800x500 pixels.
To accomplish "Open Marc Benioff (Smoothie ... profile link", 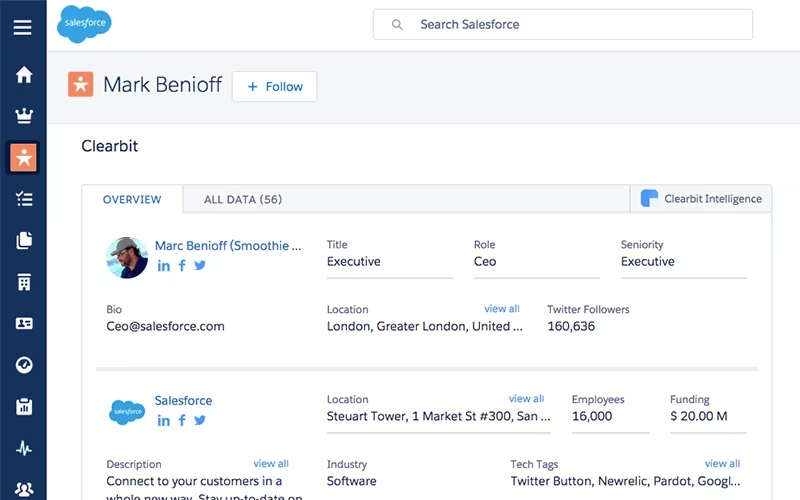I will [228, 245].
